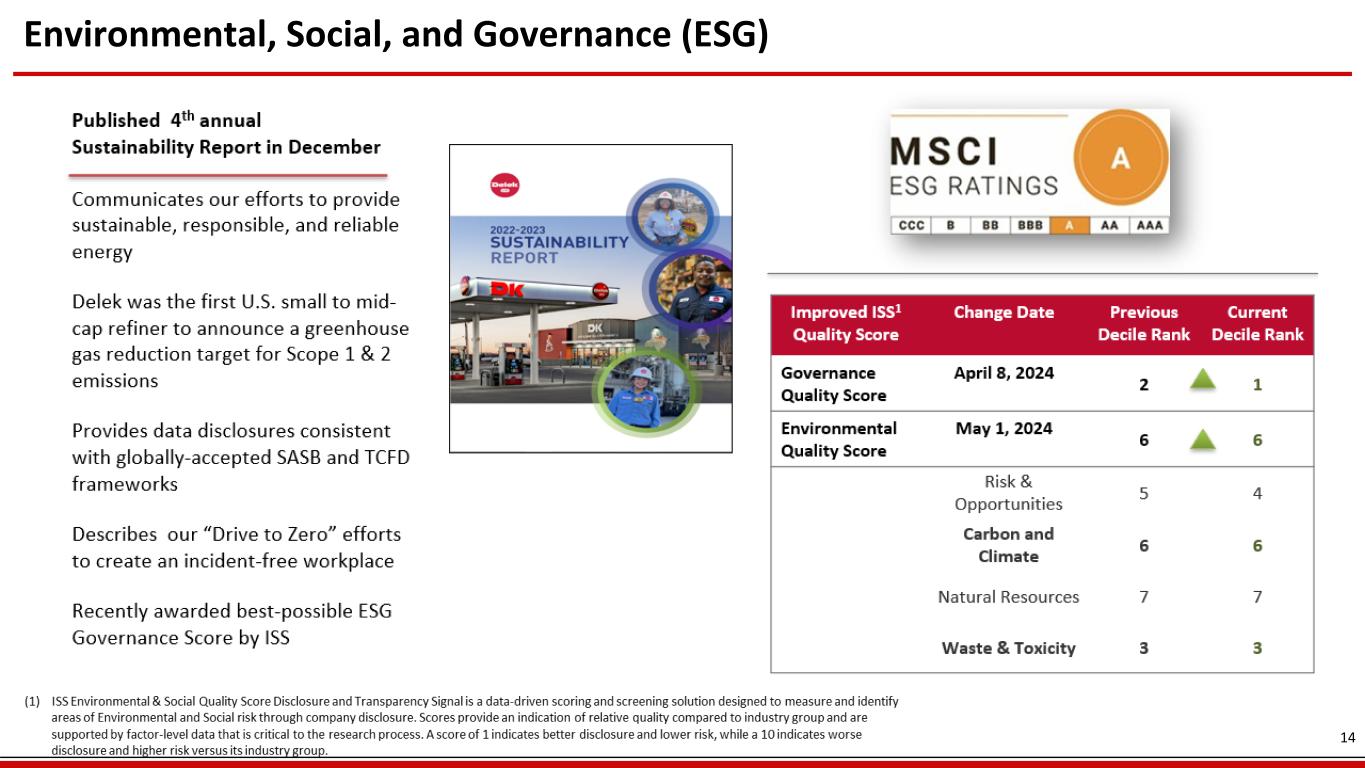Click green up arrow in Governance row
The height and width of the screenshot is (768, 1365).
1205,381
